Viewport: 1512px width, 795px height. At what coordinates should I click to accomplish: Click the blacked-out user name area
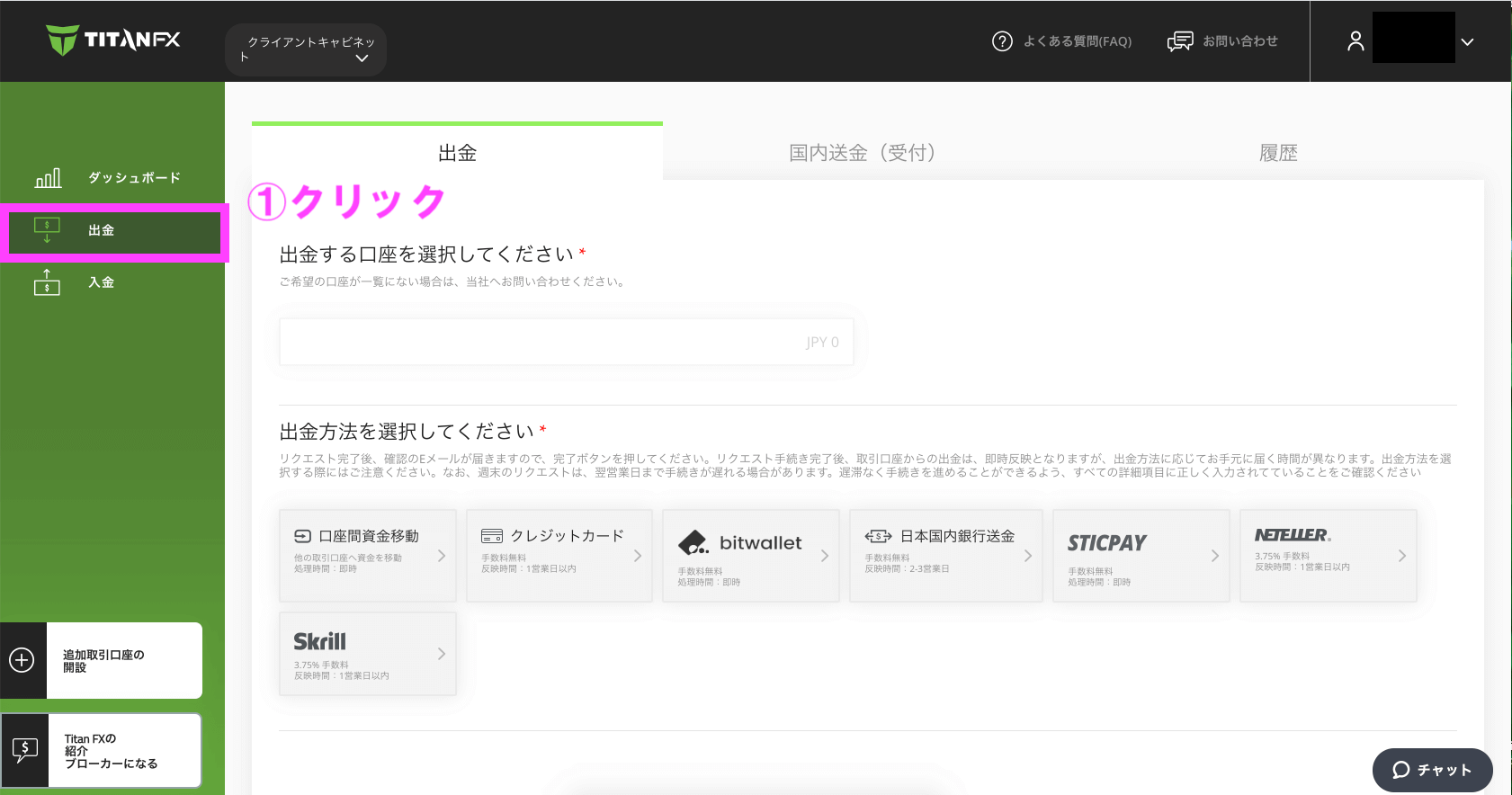(1413, 37)
